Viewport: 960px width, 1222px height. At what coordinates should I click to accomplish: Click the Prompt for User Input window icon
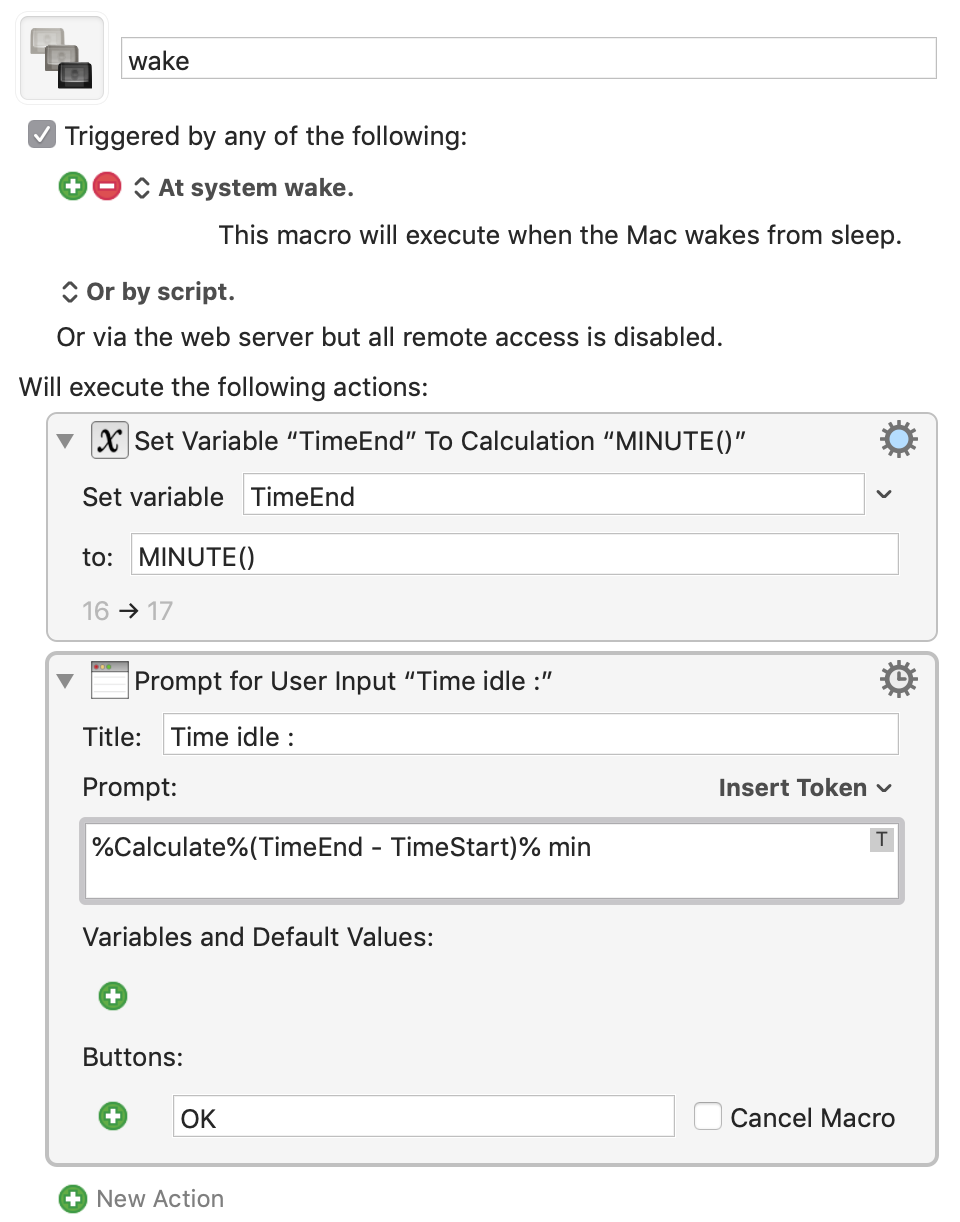click(109, 680)
